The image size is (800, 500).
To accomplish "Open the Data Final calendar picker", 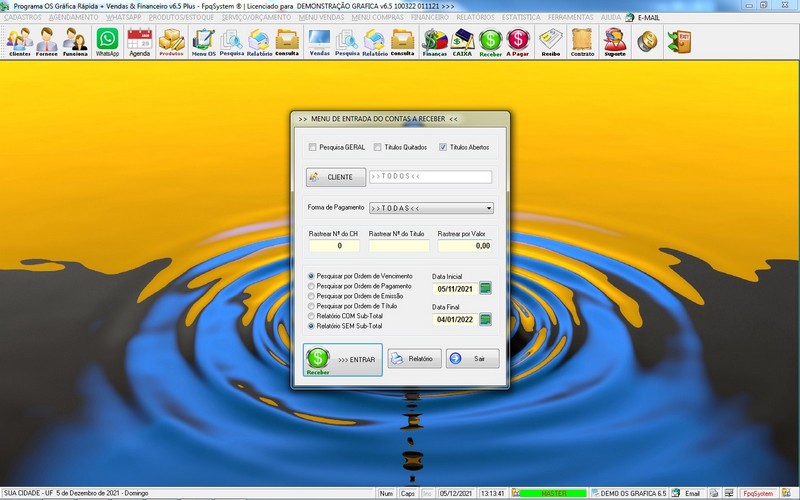I will click(486, 320).
